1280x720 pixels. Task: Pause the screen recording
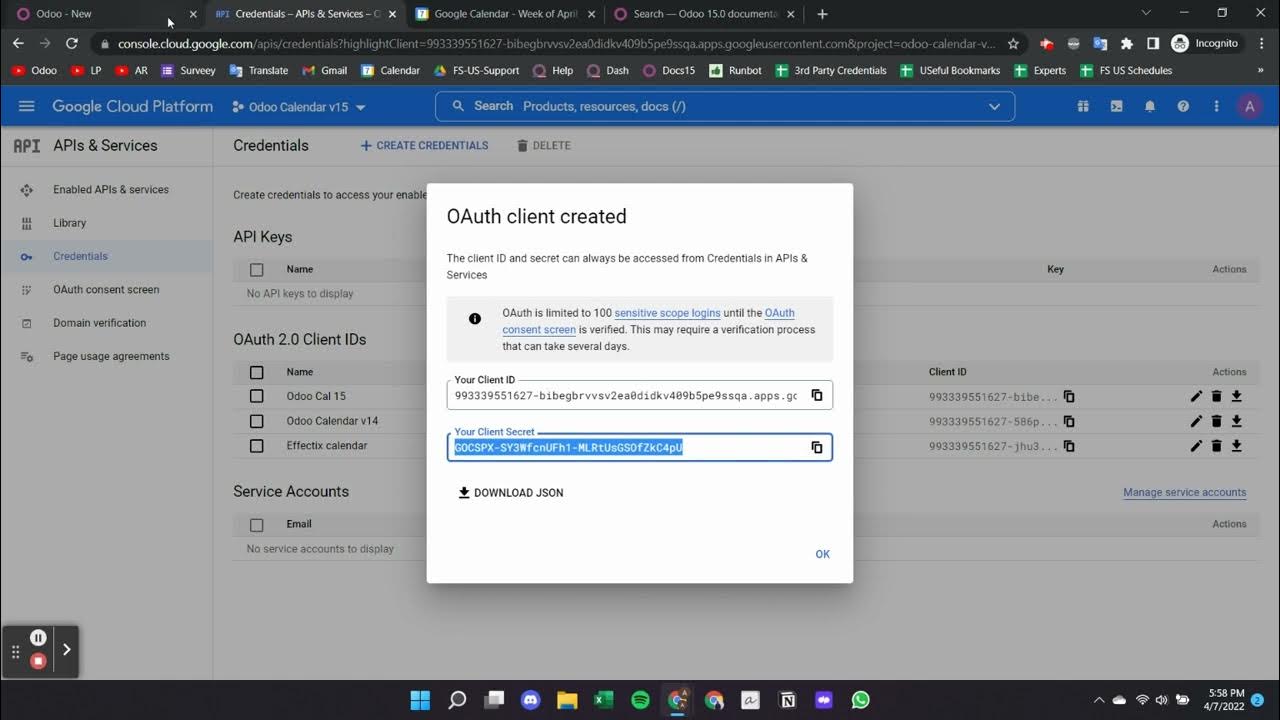click(38, 637)
